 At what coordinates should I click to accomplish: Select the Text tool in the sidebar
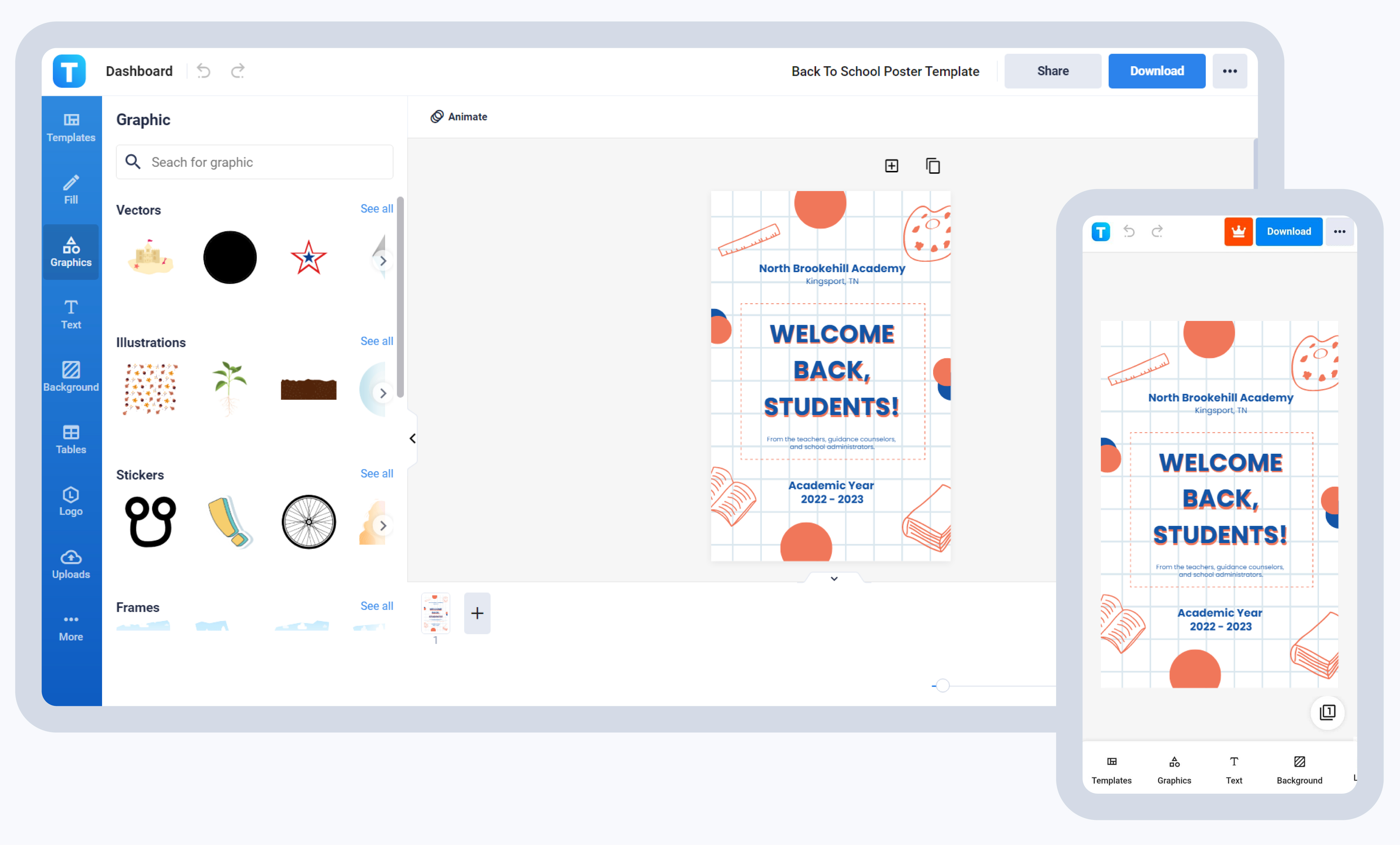click(70, 314)
